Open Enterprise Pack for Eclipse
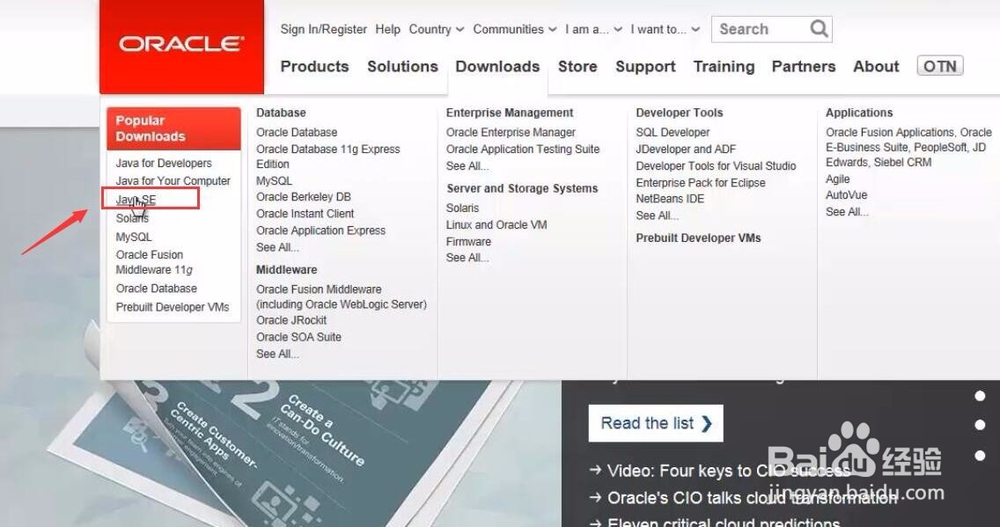This screenshot has width=1000, height=527. (700, 182)
